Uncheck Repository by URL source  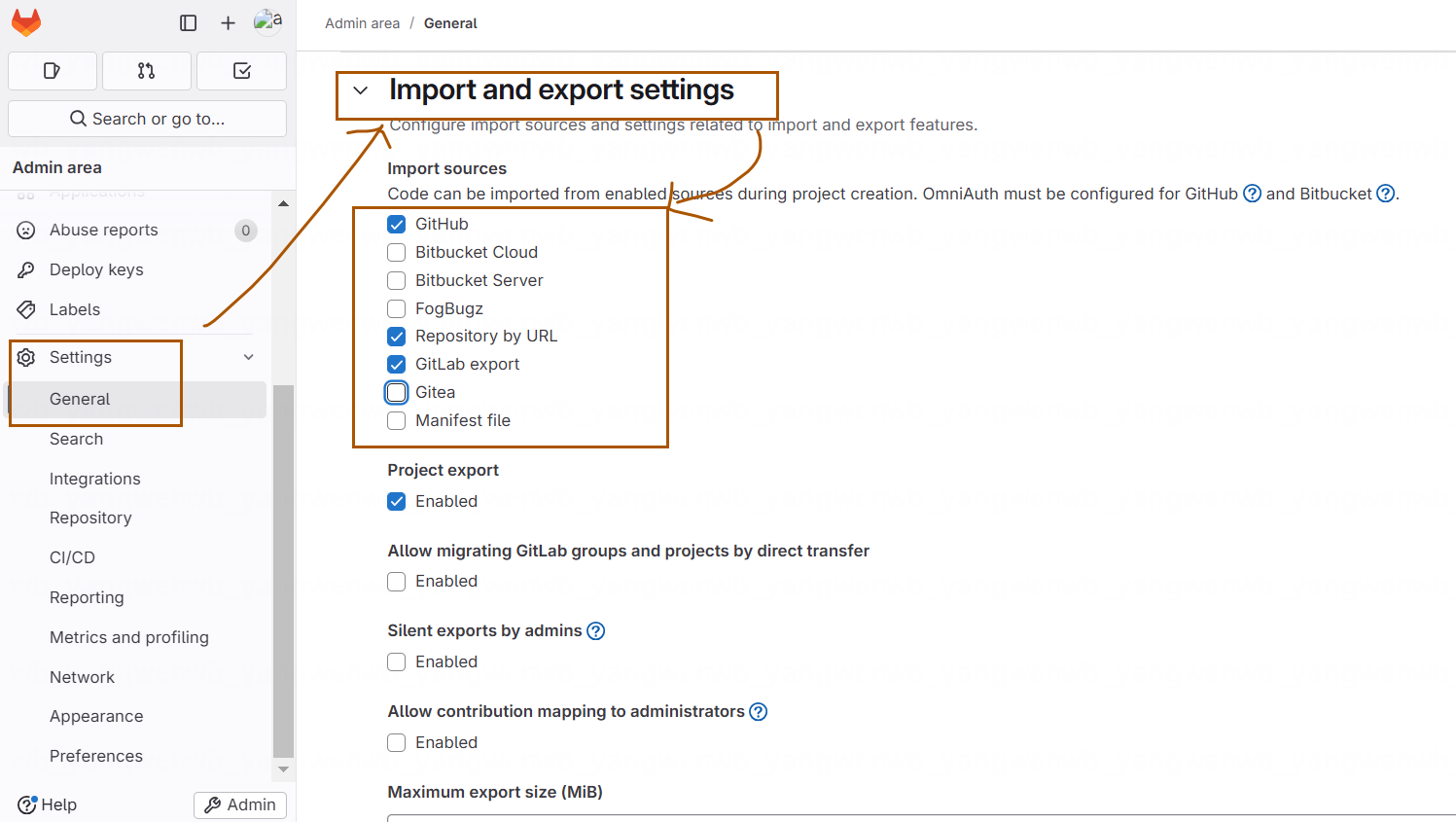click(x=397, y=337)
